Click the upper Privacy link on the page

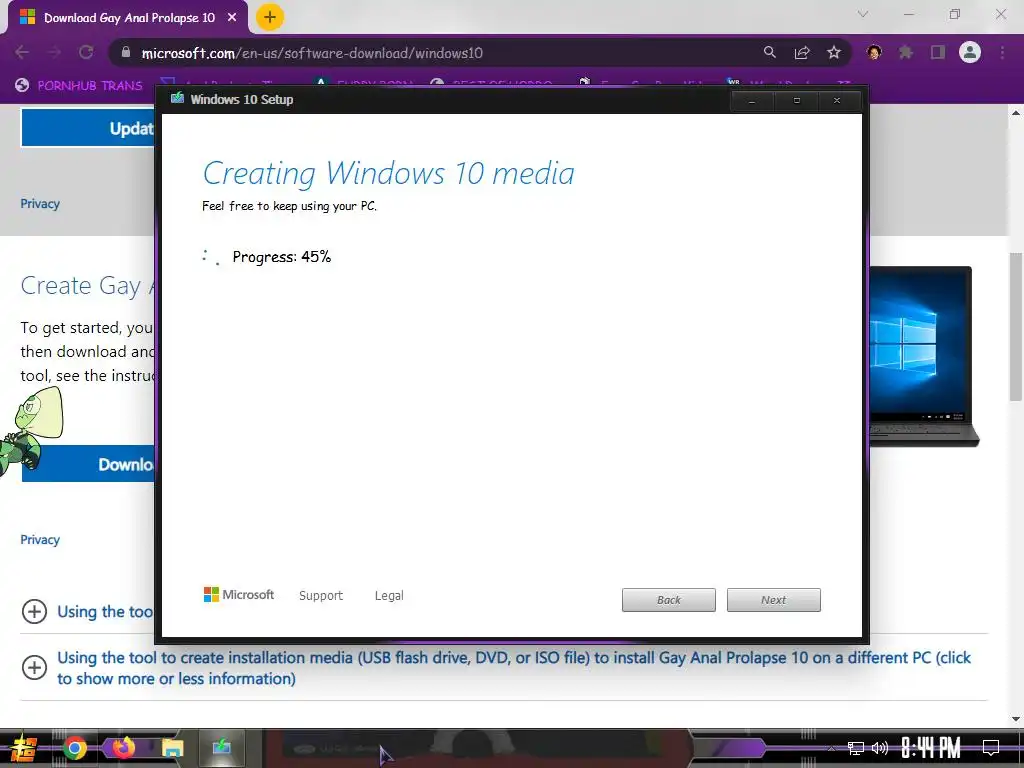(40, 204)
